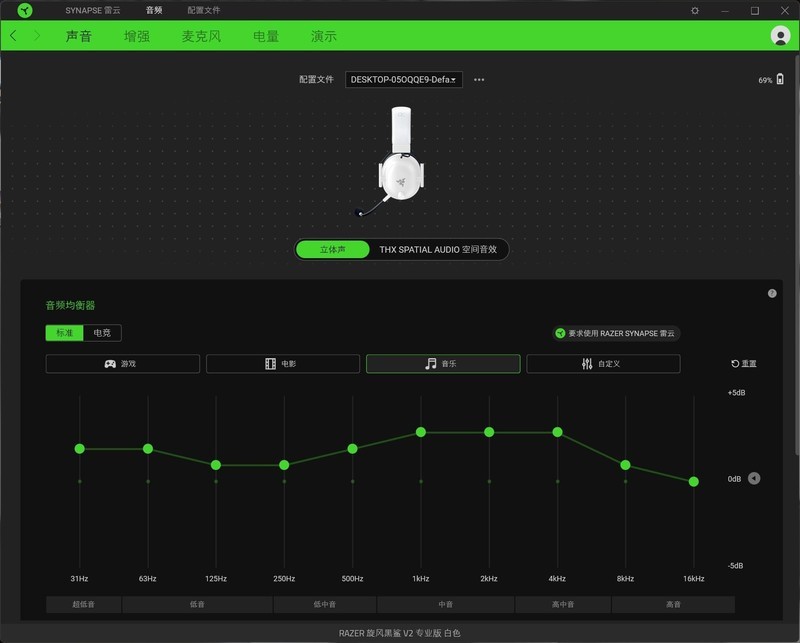Screen dimensions: 800x643
Task: Open the 增强 tab
Action: pyautogui.click(x=137, y=36)
